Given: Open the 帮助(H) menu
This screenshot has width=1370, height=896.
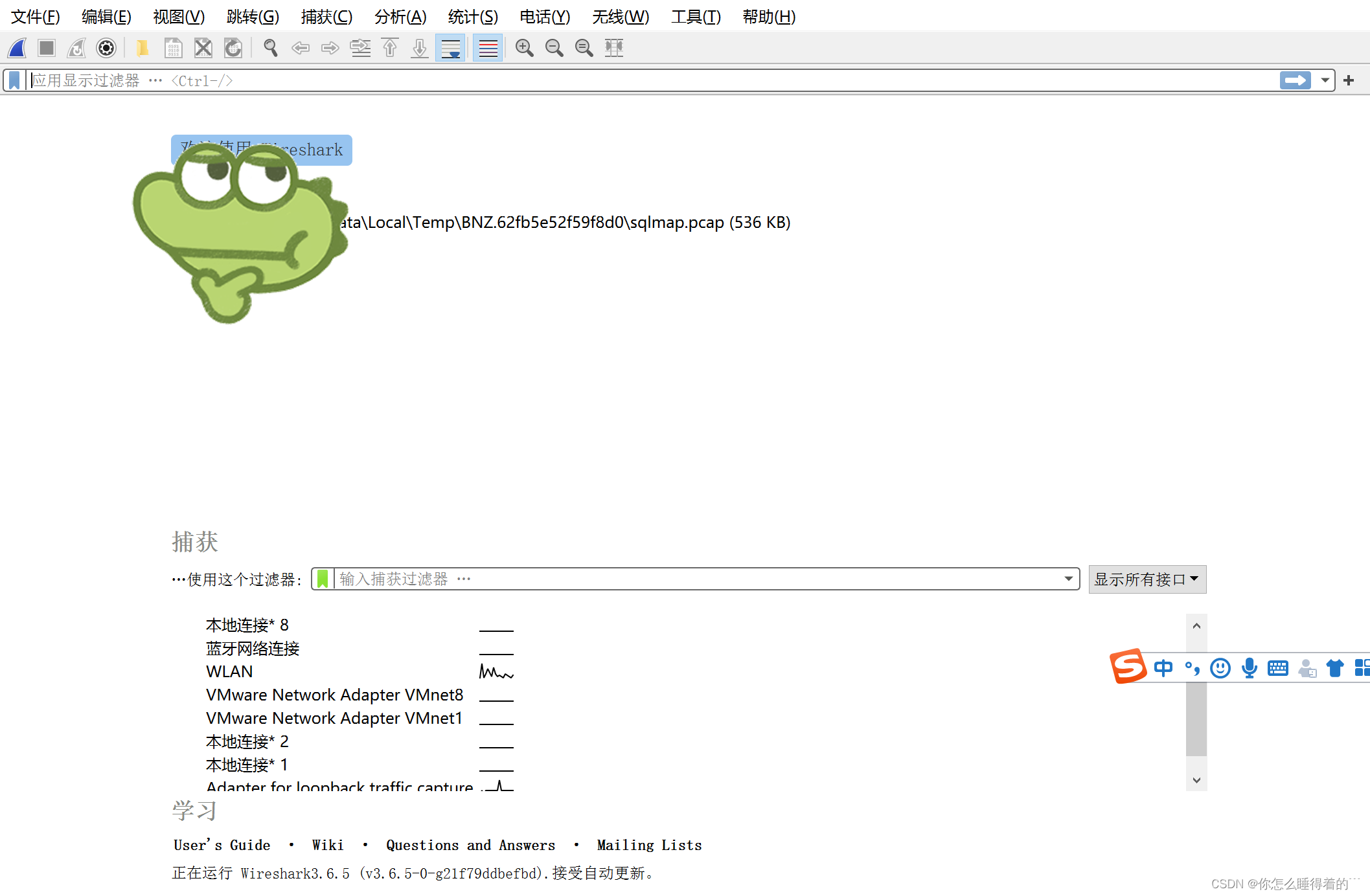Looking at the screenshot, I should coord(769,17).
